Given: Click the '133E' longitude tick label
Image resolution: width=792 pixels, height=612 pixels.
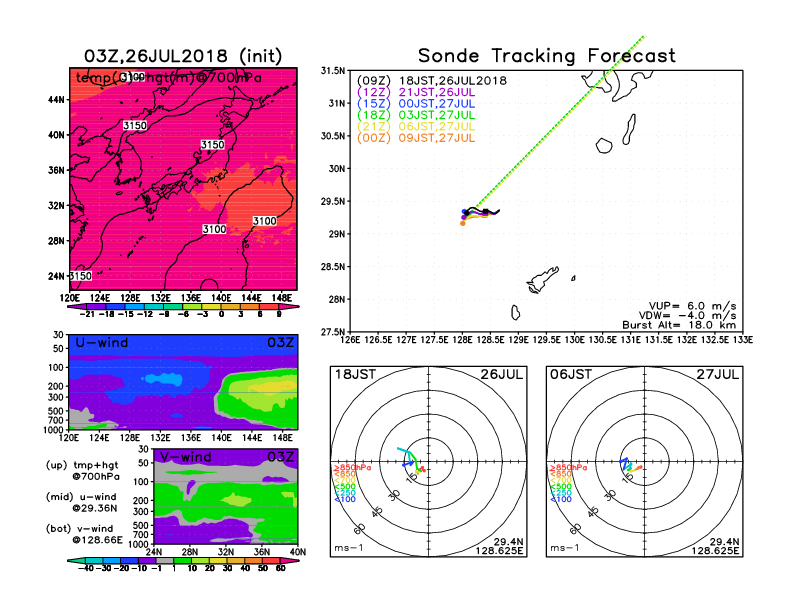Looking at the screenshot, I should click(742, 340).
